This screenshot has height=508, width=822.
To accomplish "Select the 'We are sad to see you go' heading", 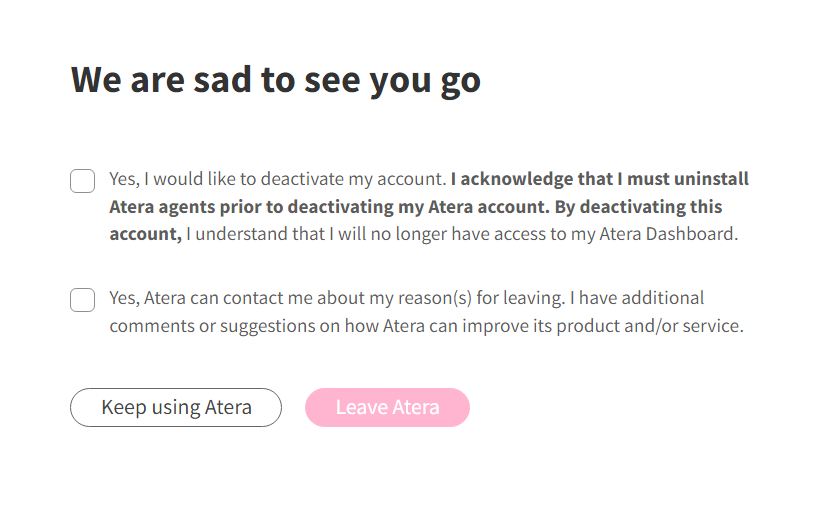I will (276, 80).
